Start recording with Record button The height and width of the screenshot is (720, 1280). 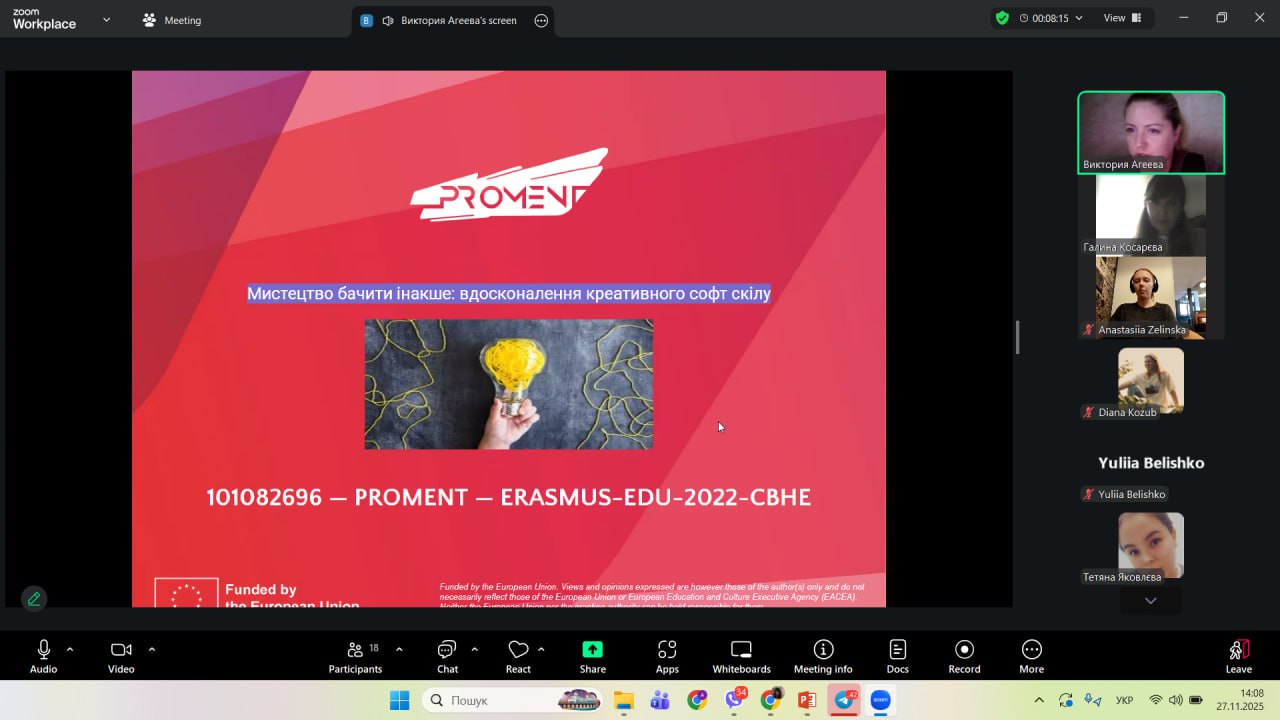(x=964, y=656)
